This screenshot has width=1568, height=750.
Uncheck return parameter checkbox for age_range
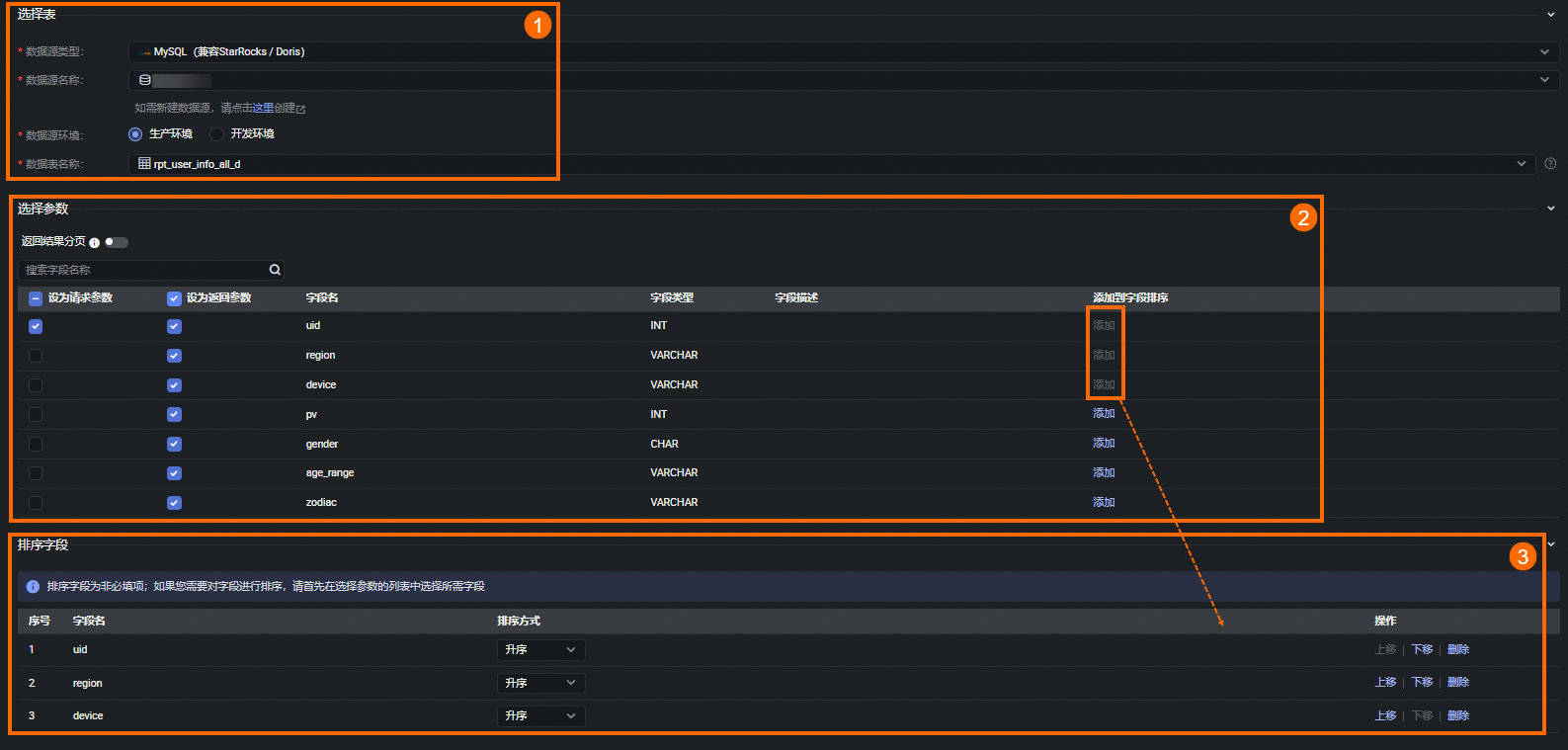tap(174, 473)
